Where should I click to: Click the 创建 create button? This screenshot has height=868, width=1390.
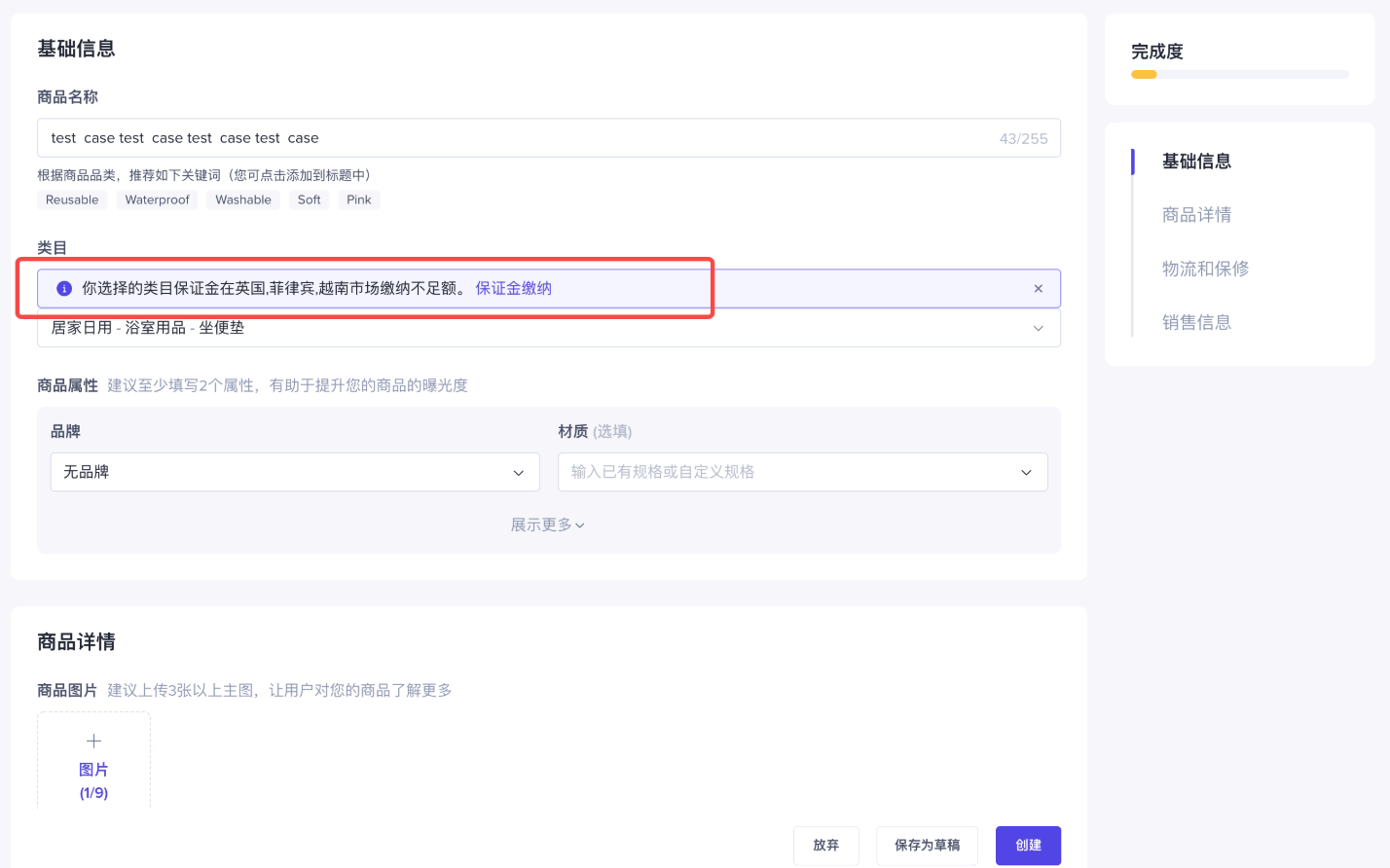[1028, 846]
